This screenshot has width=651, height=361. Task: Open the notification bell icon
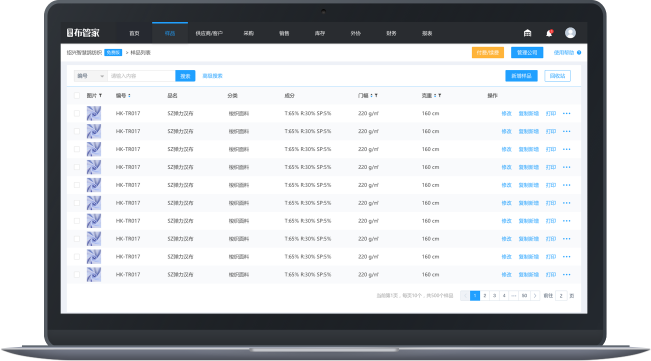(x=549, y=33)
